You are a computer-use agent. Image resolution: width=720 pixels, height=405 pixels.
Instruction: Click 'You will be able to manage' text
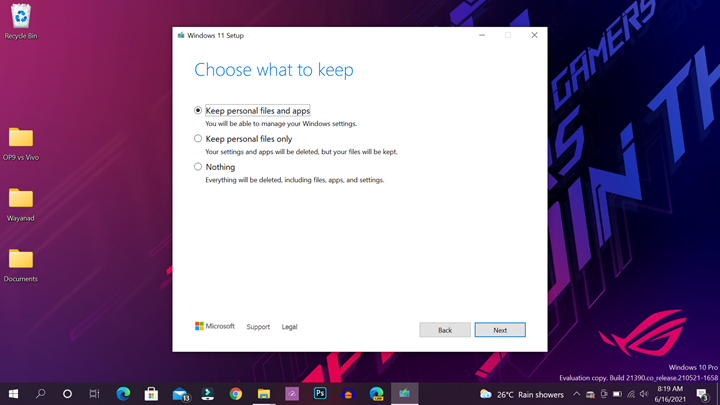click(x=281, y=124)
